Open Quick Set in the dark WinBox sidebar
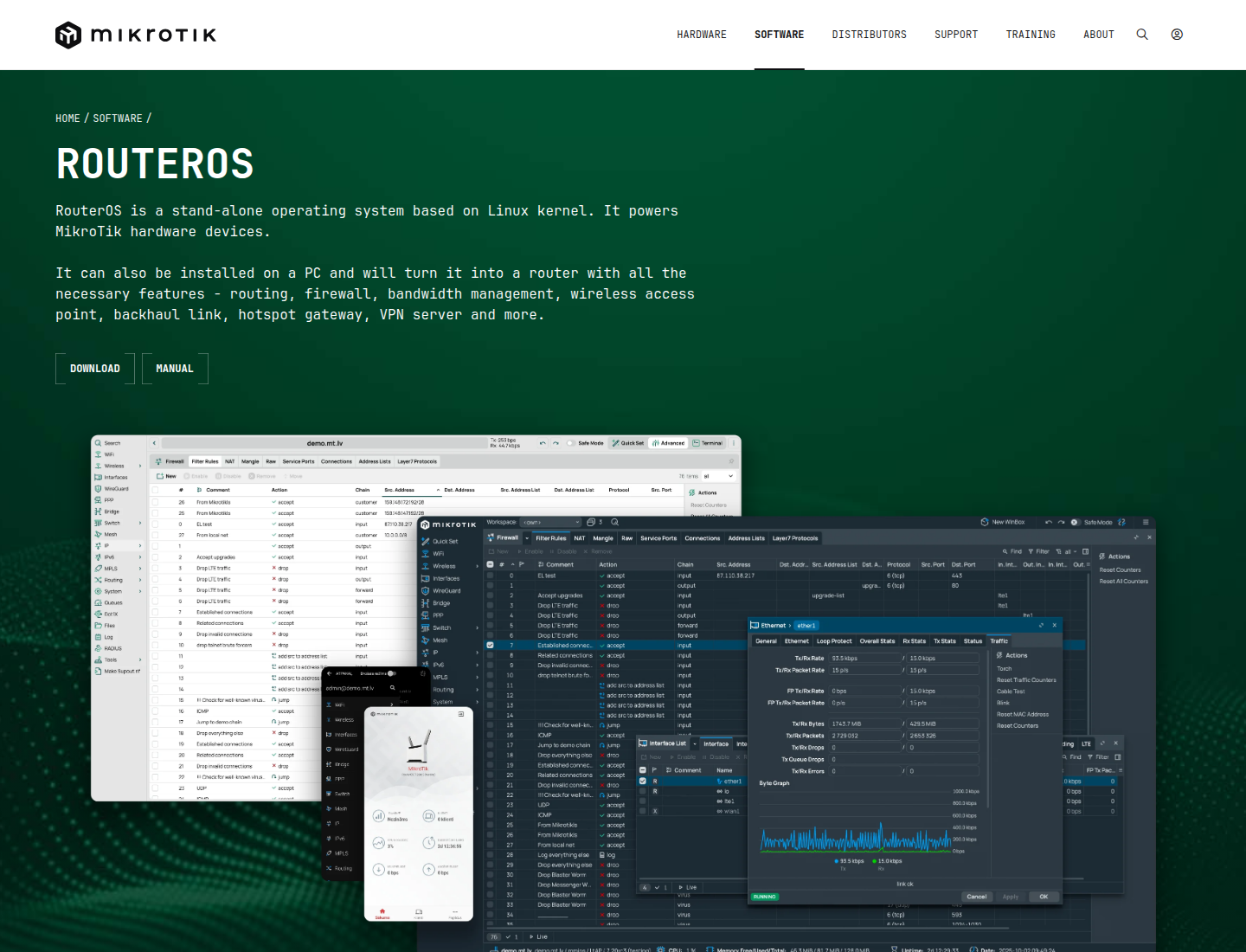 (440, 542)
